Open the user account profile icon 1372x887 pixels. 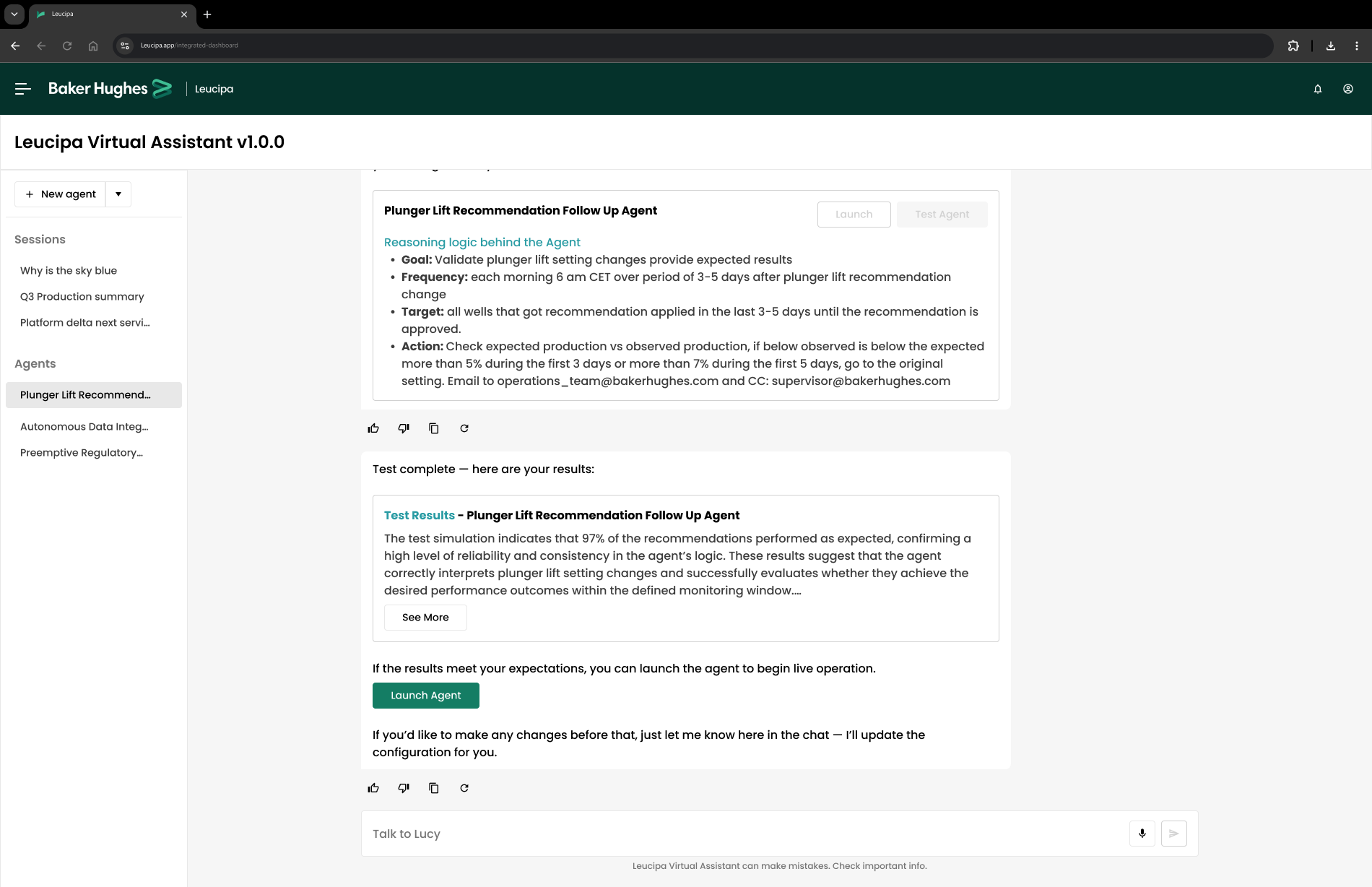(x=1348, y=89)
